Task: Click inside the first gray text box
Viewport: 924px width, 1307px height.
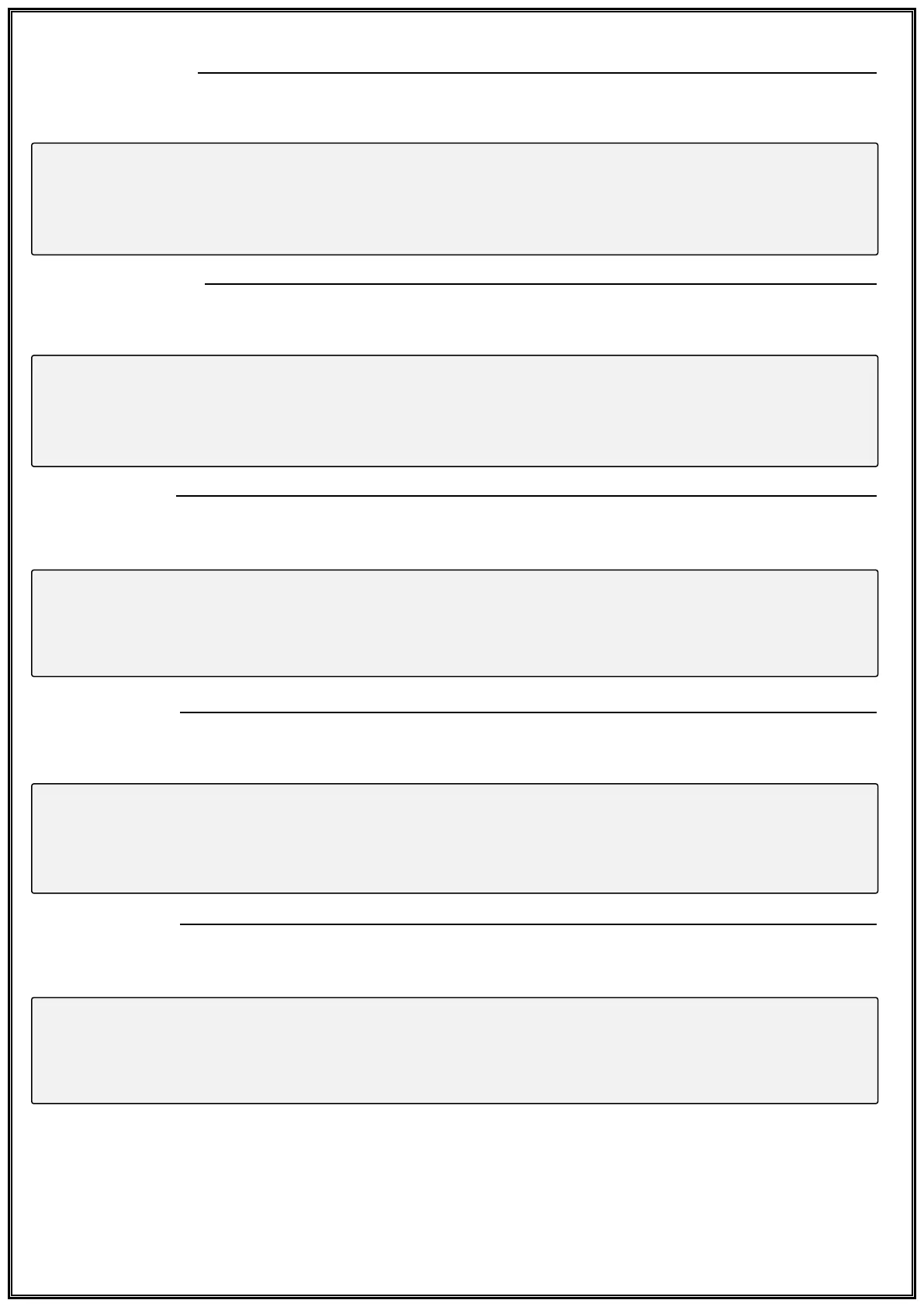Action: [455, 199]
